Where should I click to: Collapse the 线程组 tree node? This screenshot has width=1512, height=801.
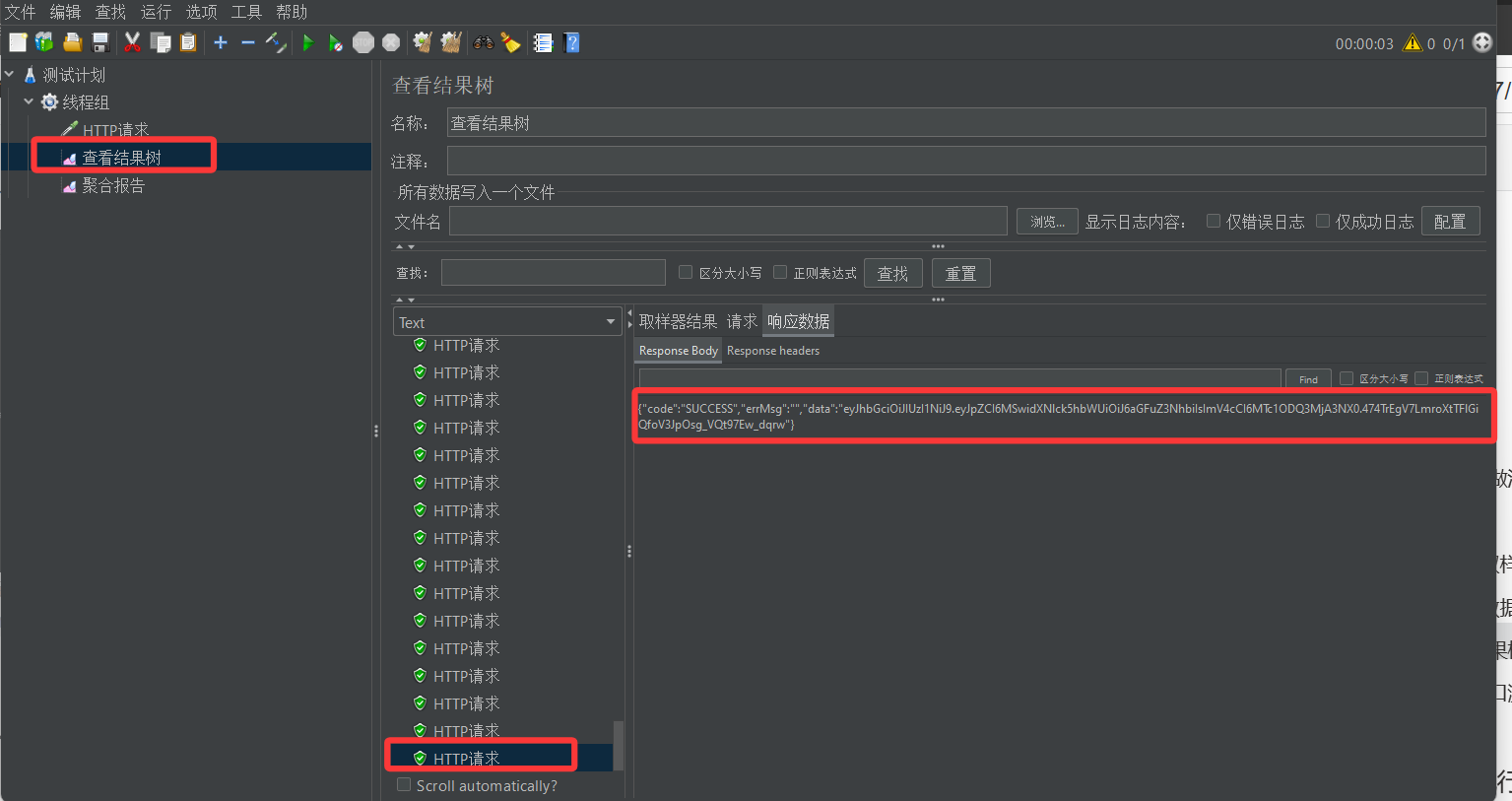(29, 101)
